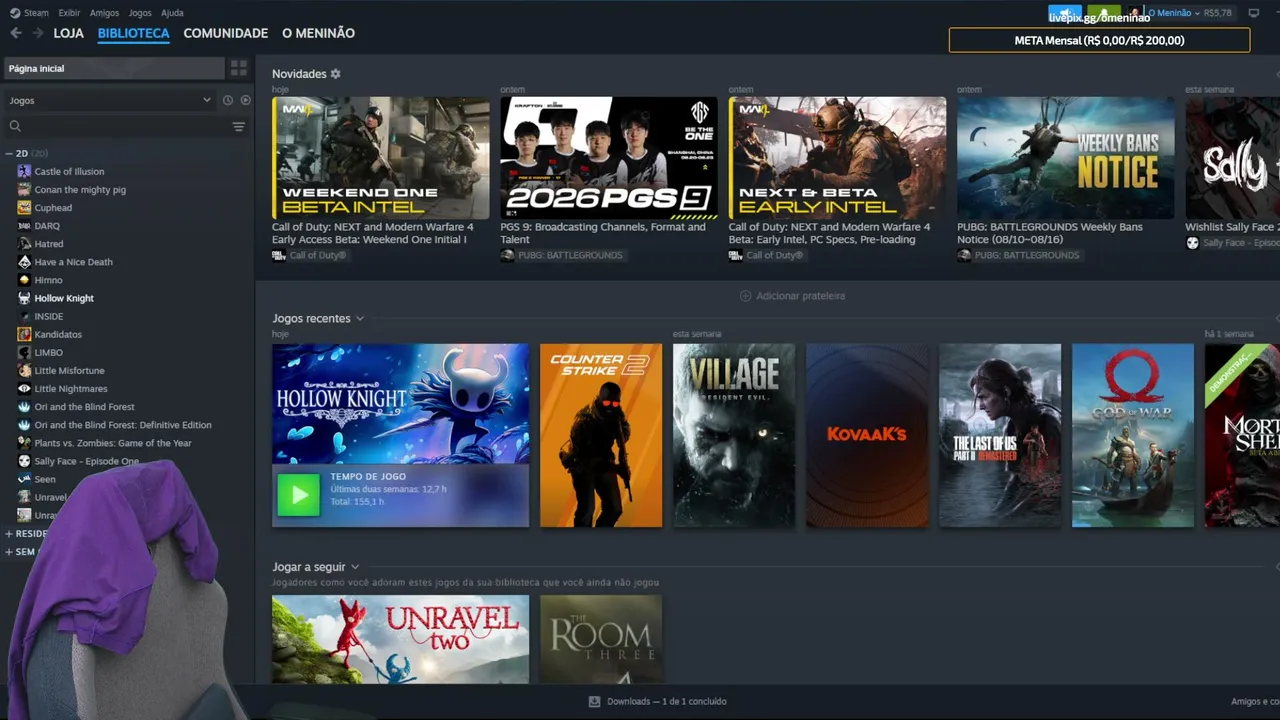Screen dimensions: 1280x720
Task: Click the Hatred game icon
Action: [x=24, y=243]
